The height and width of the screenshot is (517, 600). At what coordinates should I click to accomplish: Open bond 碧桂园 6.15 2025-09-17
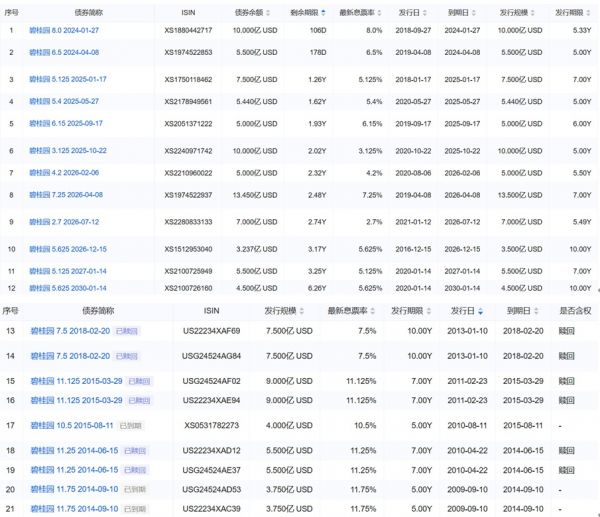[66, 123]
